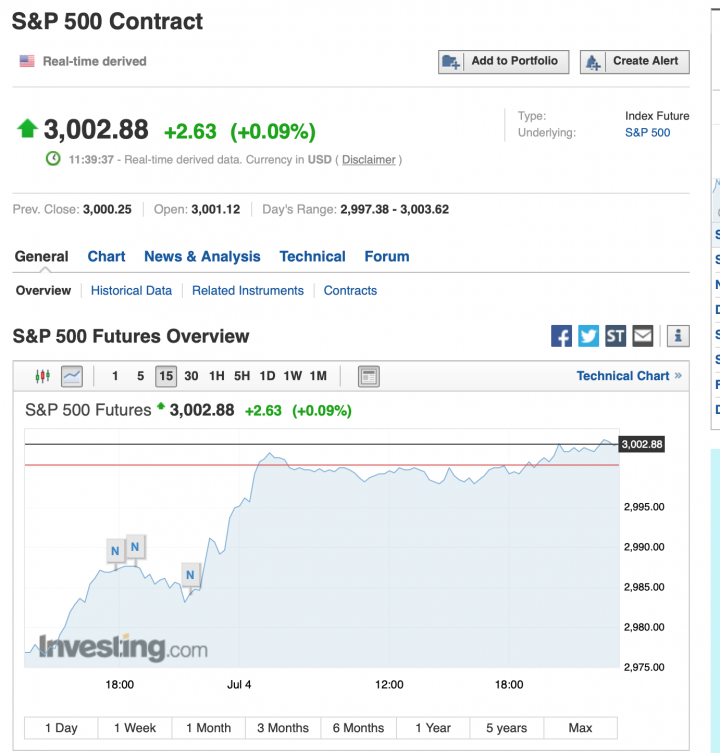Screen dimensions: 720x753
Task: Open the Historical Data sub-tab
Action: pos(131,291)
